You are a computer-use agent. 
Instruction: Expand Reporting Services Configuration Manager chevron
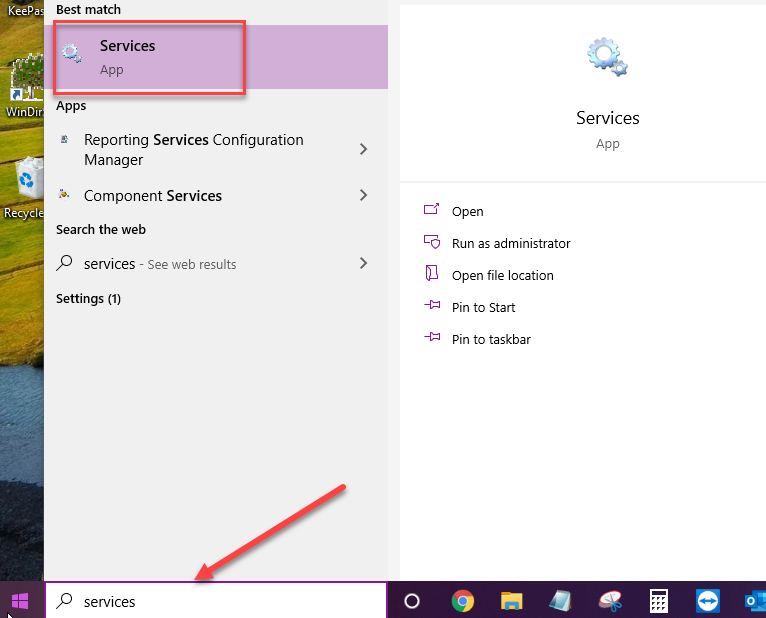pos(363,149)
